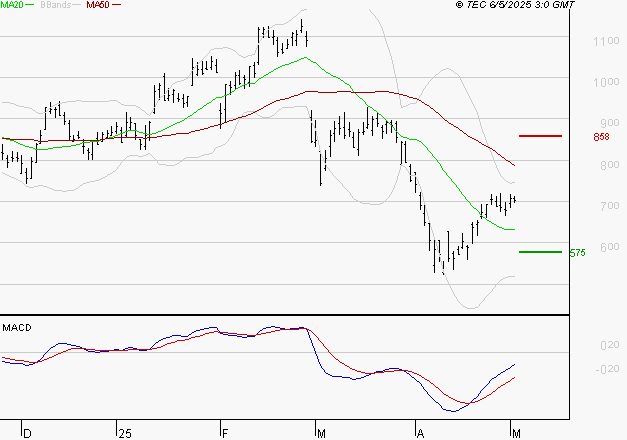The image size is (627, 440).
Task: Click the 700 price axis label
Action: [x=609, y=206]
